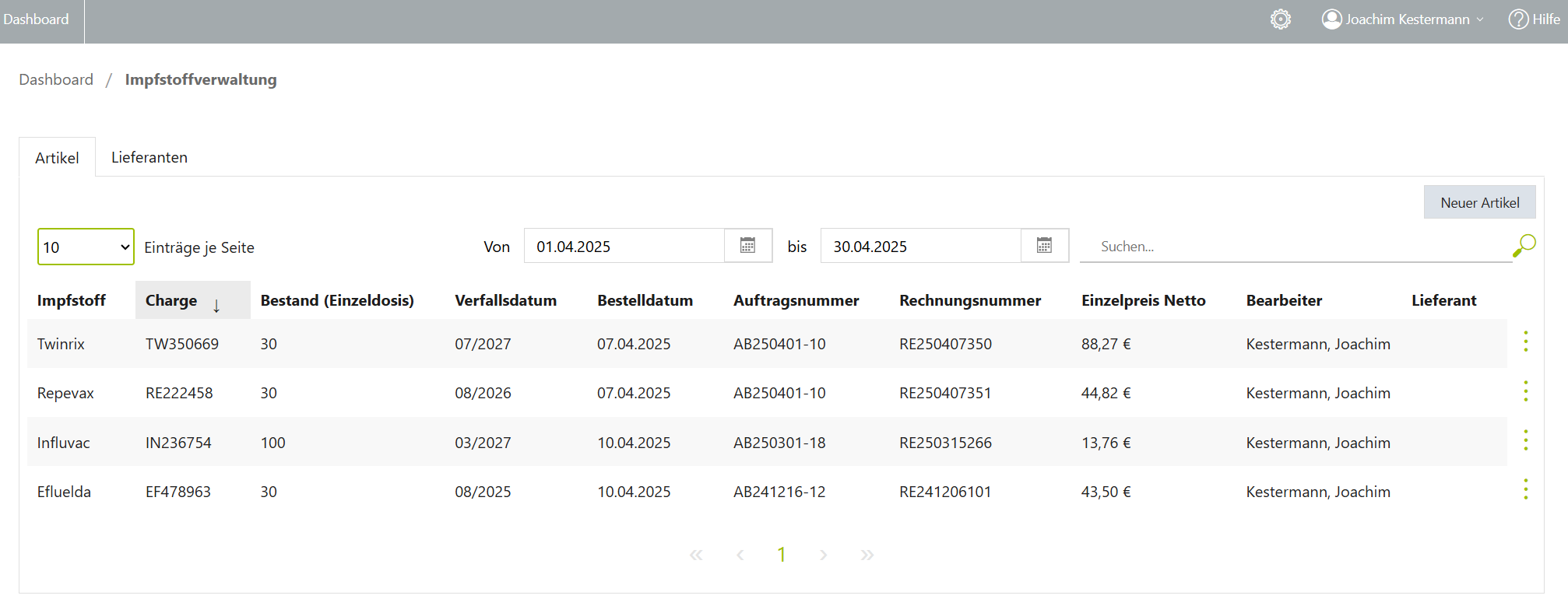Click stock value 100 for Influvac

pos(273,443)
